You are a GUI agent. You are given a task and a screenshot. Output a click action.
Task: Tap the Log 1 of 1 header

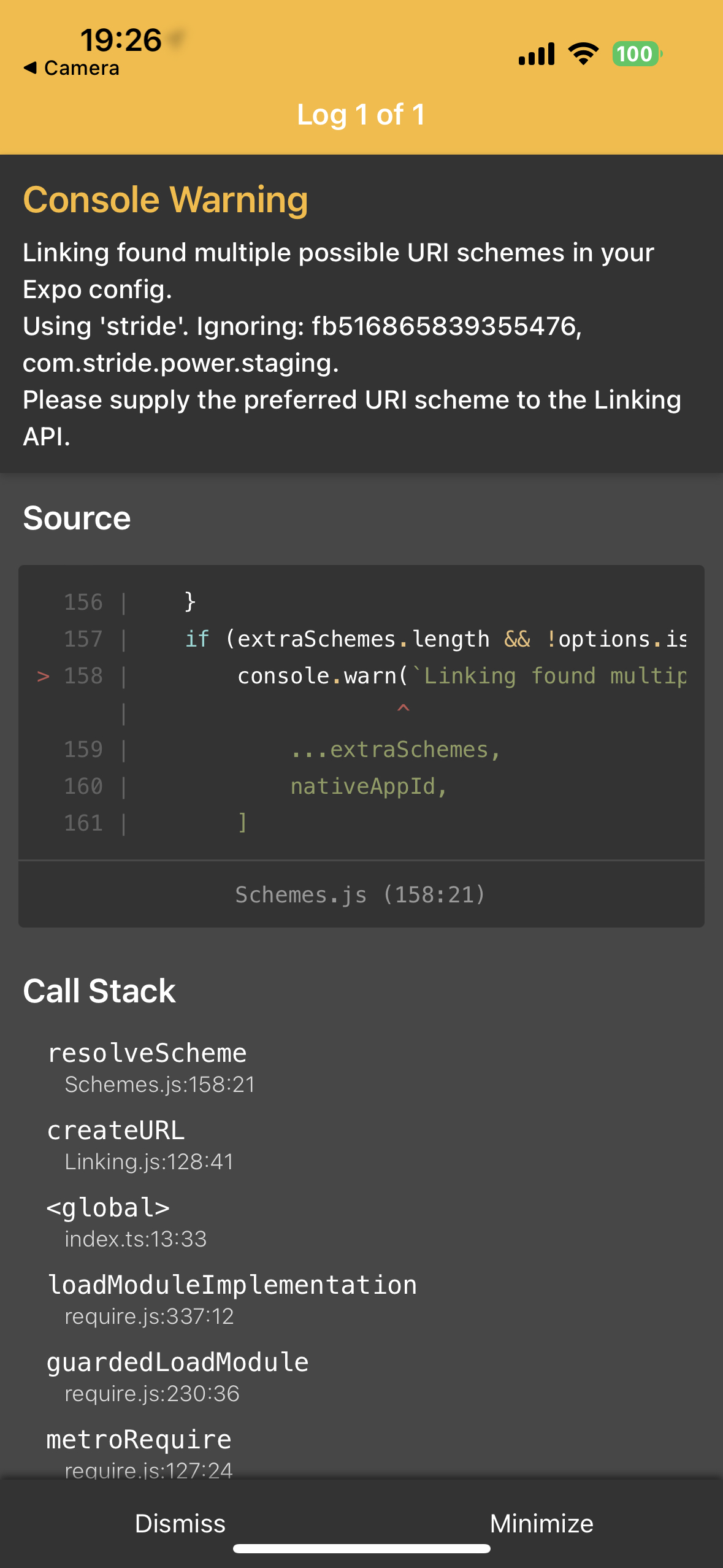(x=361, y=115)
